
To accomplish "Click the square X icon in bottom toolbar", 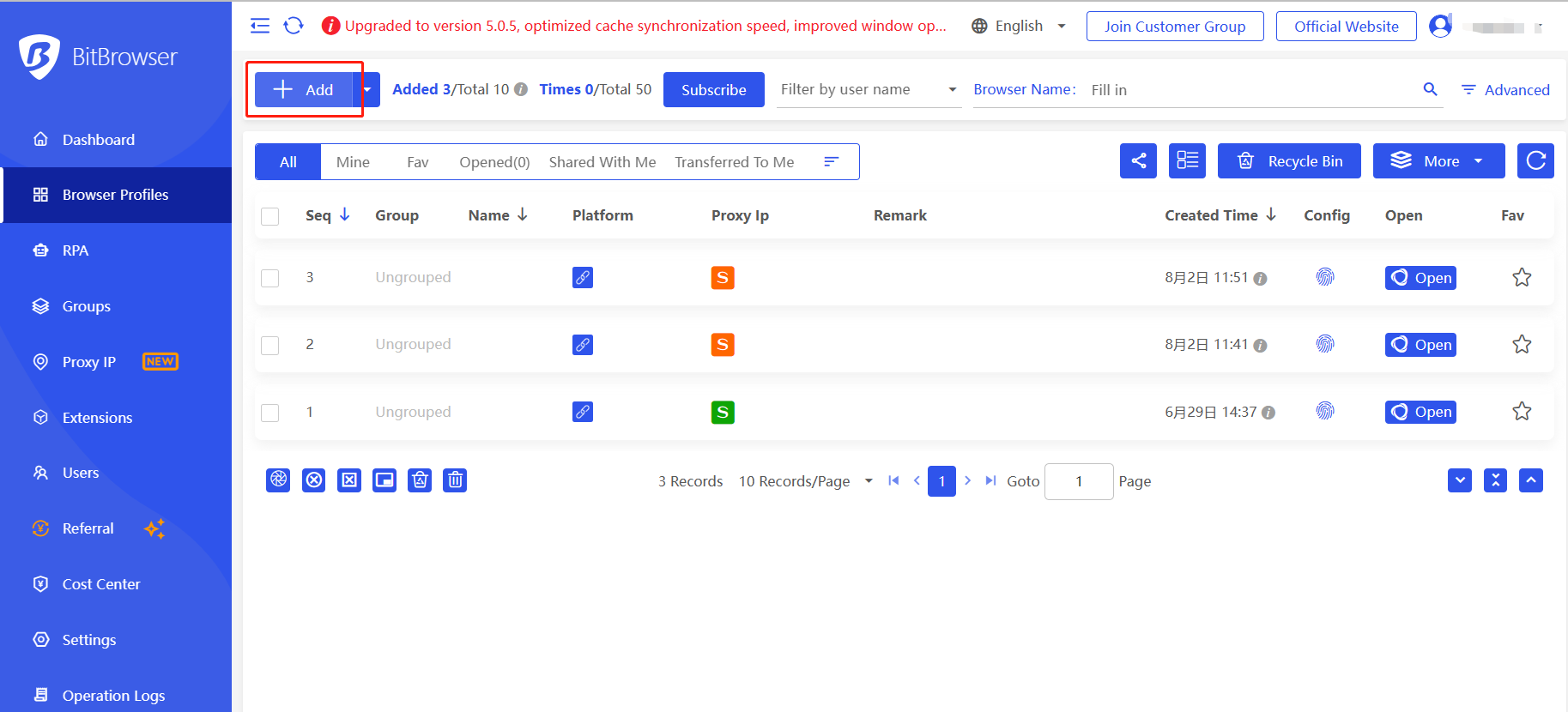I will 349,480.
